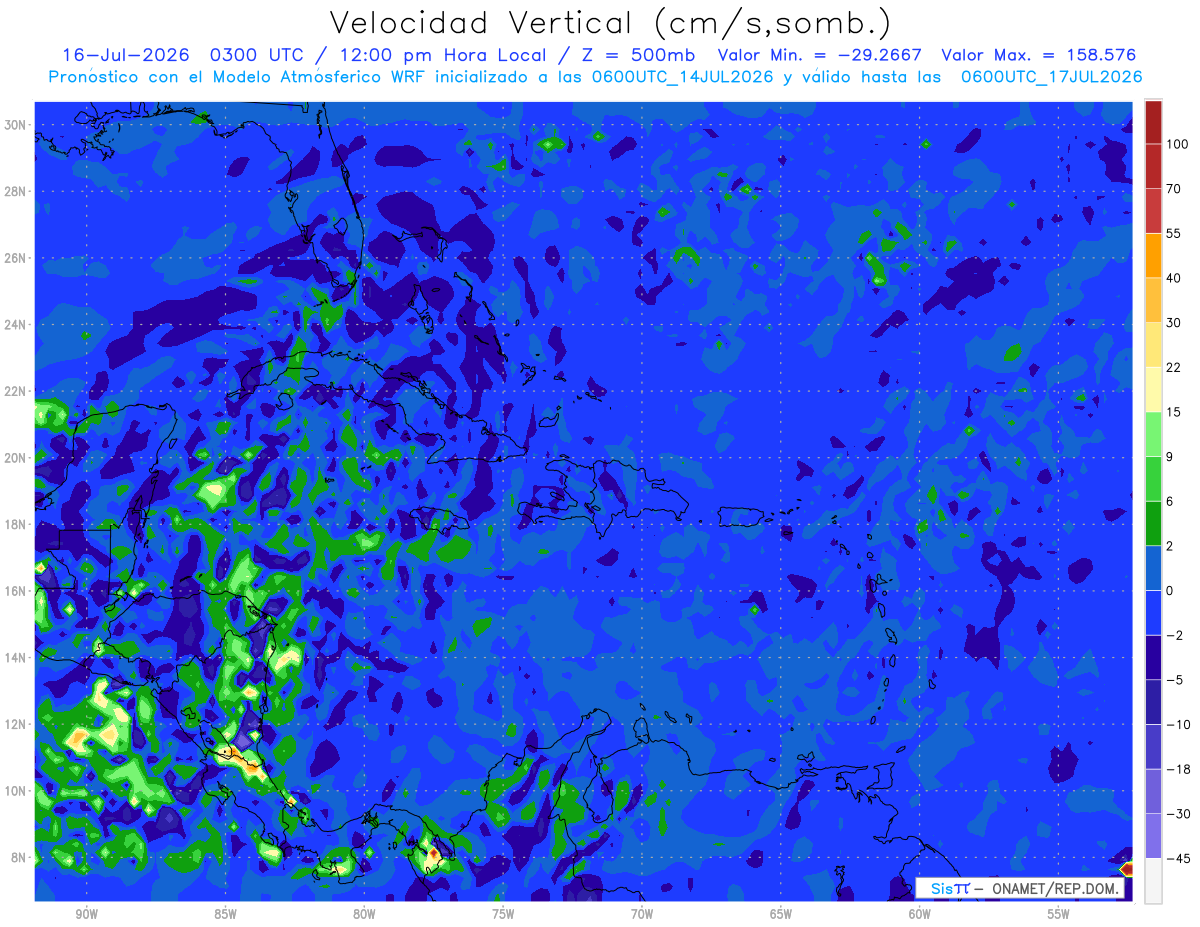Click the light green colorbar segment between 15 and 9
1200x927 pixels.
[1154, 434]
